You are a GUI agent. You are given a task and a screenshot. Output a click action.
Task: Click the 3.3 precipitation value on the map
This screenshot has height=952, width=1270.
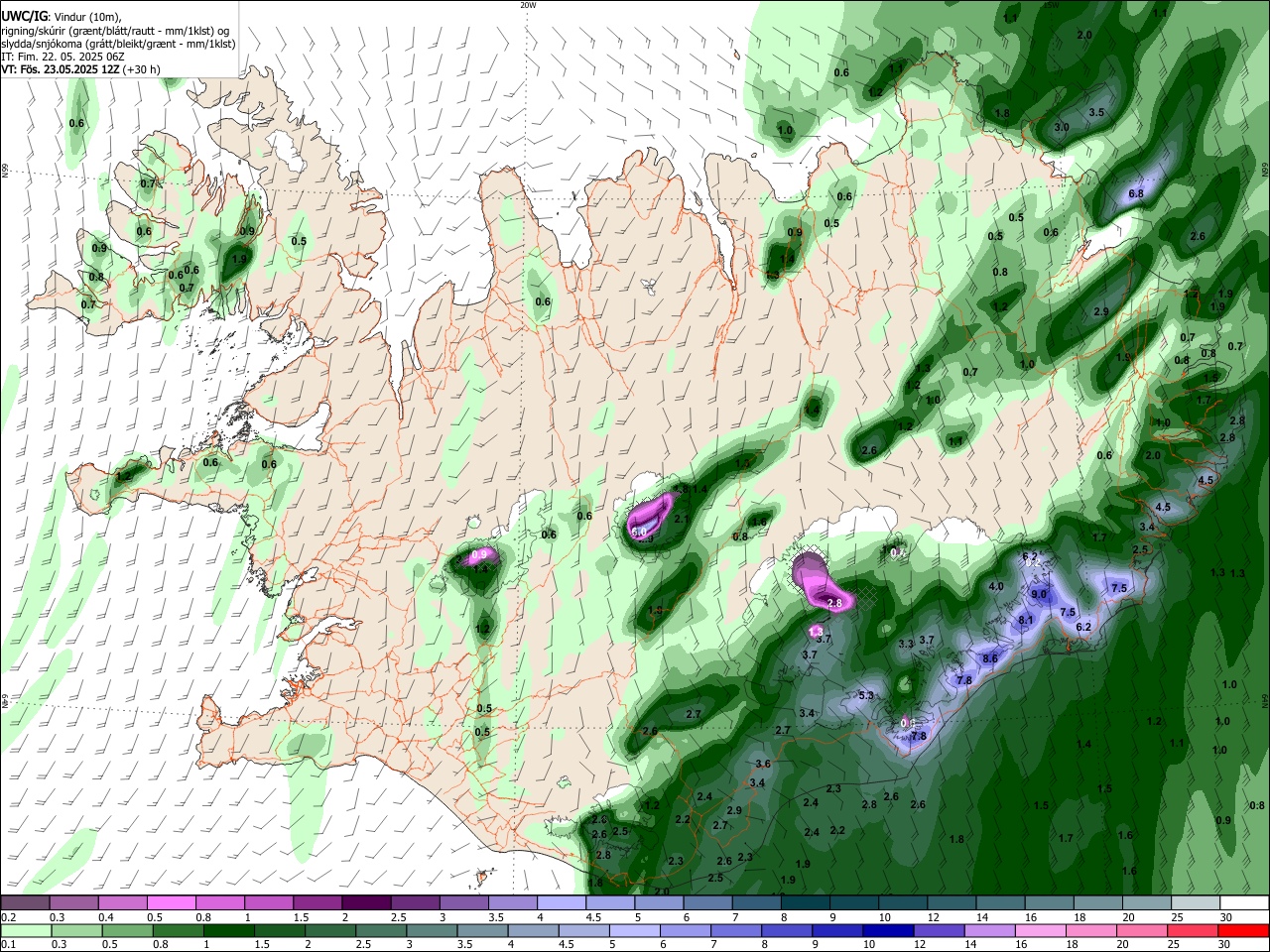[x=906, y=644]
